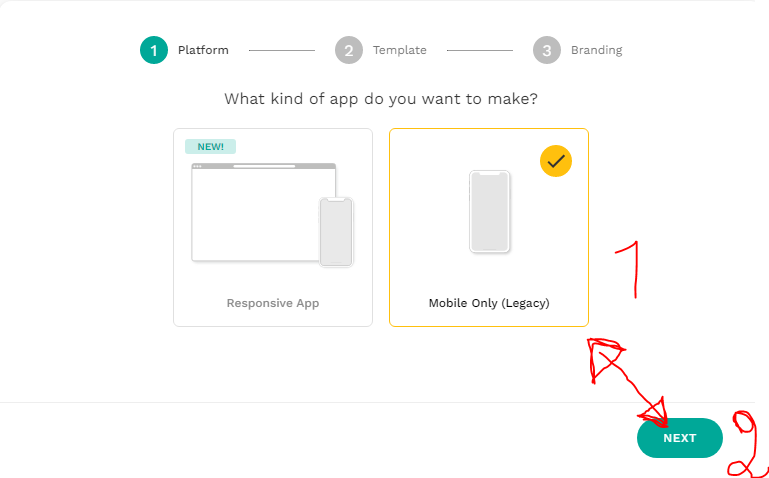The width and height of the screenshot is (769, 478).
Task: Click the Mobile Only (Legacy) label text
Action: tap(489, 303)
